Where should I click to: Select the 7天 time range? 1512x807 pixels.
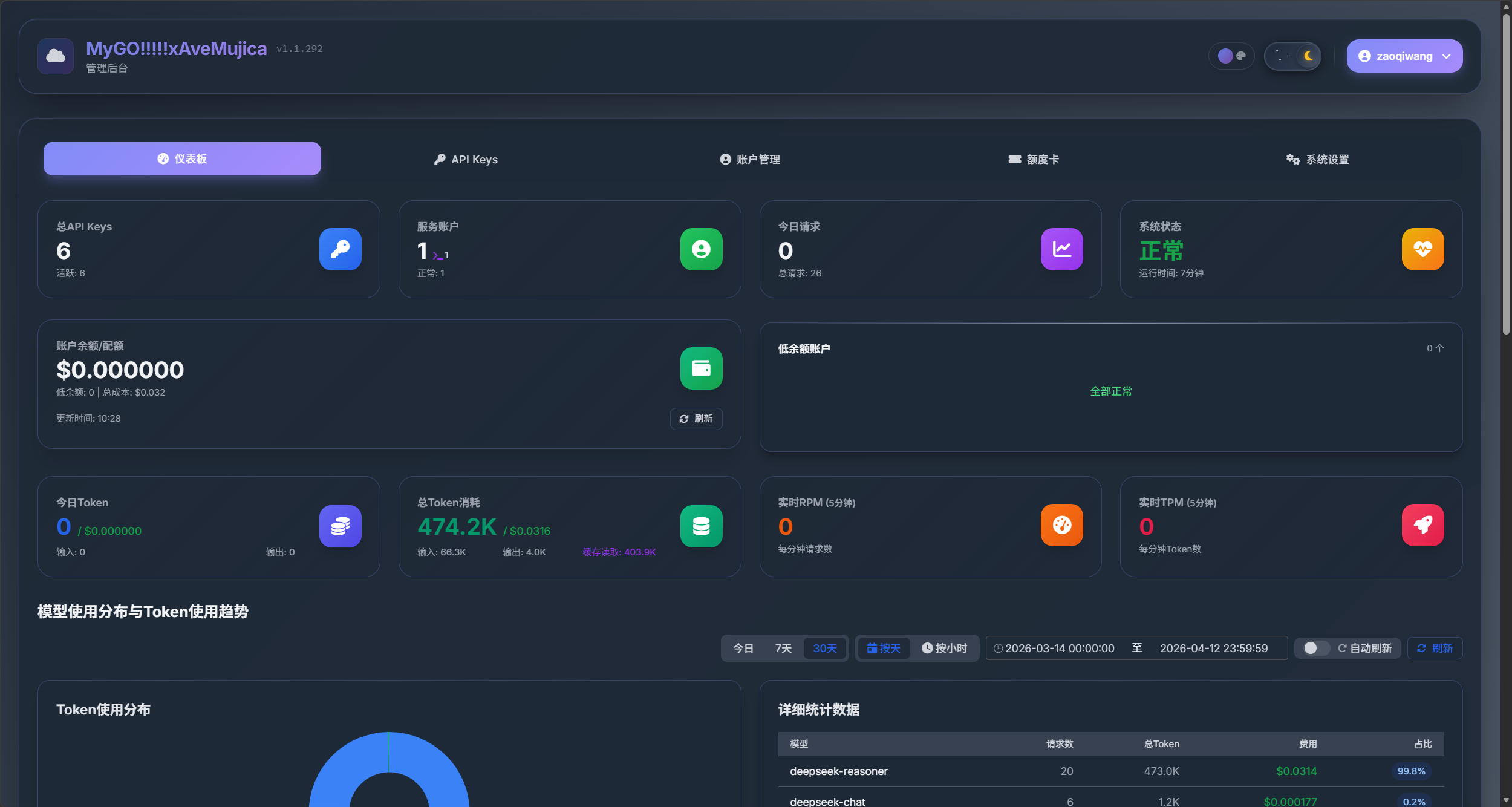click(783, 649)
